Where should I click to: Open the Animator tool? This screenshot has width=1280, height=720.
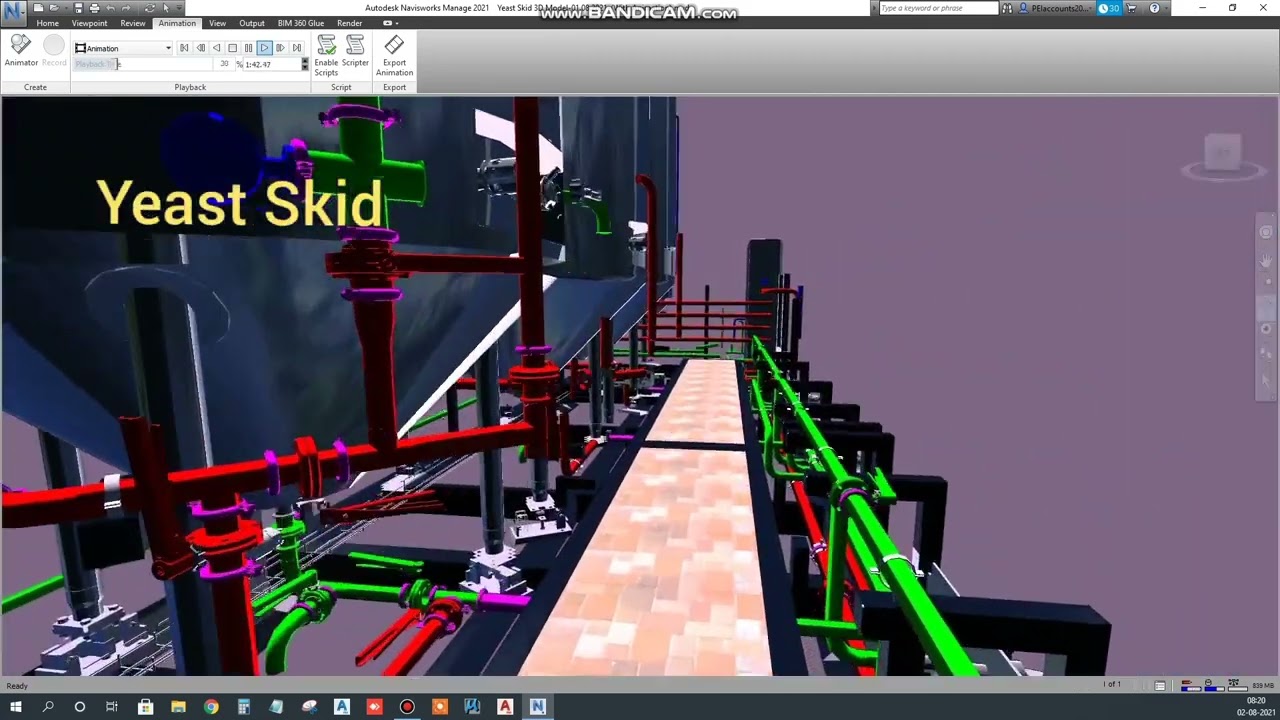(21, 51)
